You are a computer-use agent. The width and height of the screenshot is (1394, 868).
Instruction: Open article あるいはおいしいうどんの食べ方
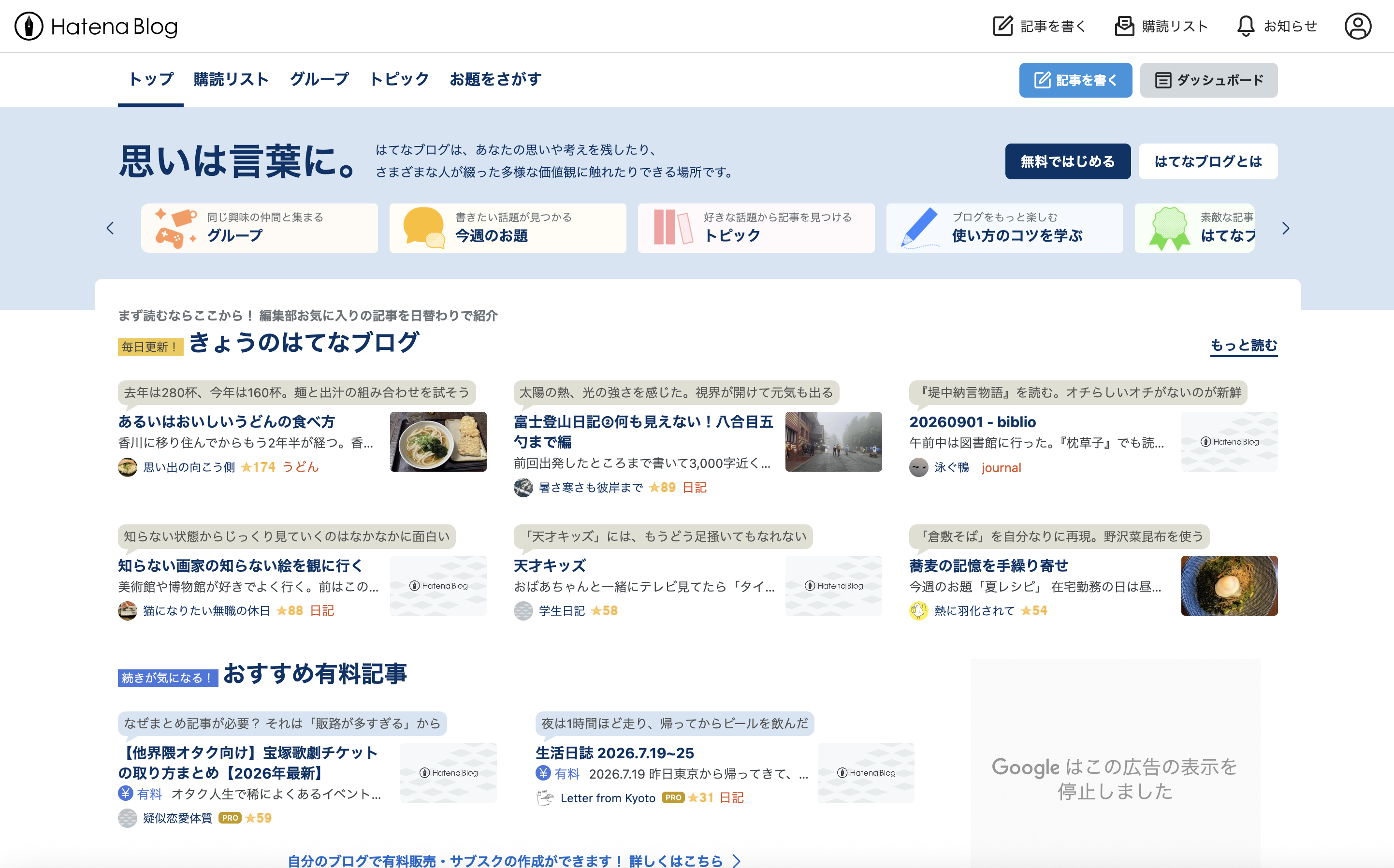tap(226, 422)
